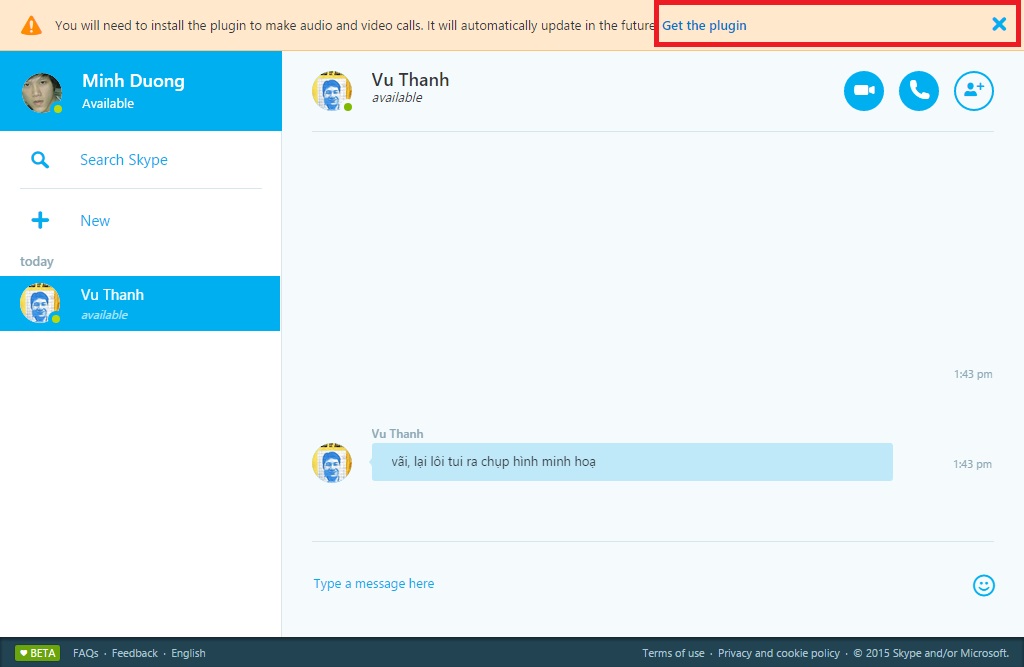This screenshot has width=1024, height=667.
Task: Open the emoticon picker
Action: (x=983, y=585)
